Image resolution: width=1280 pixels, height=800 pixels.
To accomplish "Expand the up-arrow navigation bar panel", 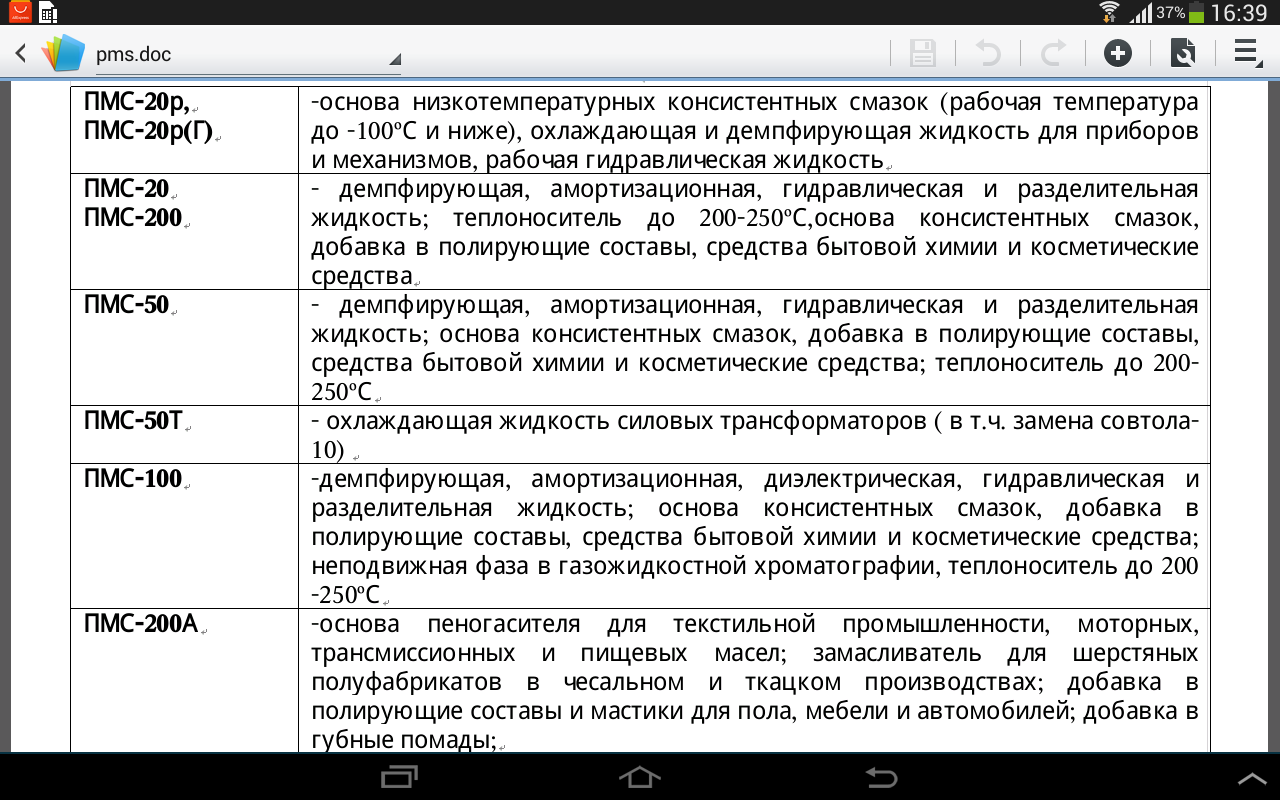I will pos(1251,778).
